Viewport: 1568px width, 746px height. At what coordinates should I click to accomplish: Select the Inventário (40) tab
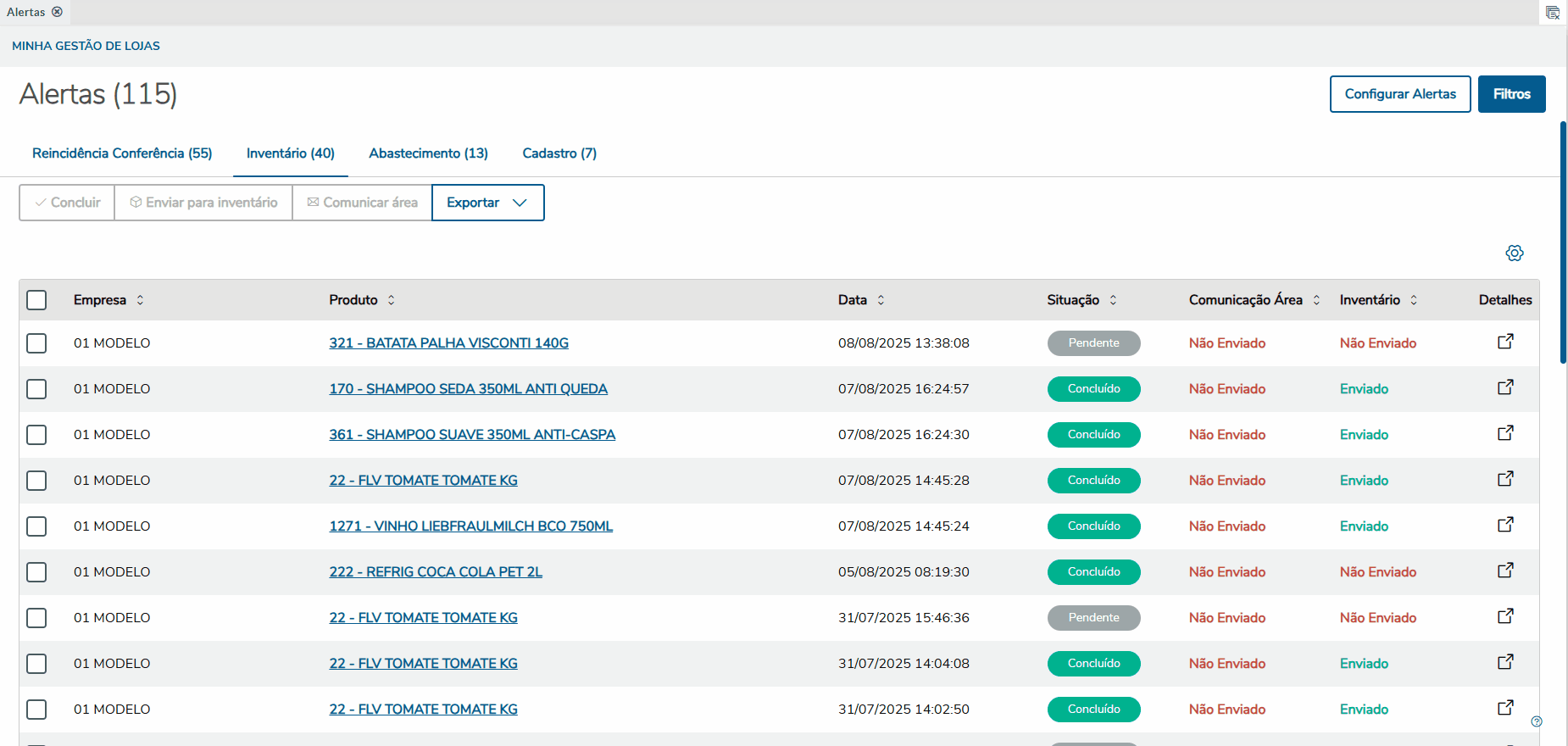(291, 153)
